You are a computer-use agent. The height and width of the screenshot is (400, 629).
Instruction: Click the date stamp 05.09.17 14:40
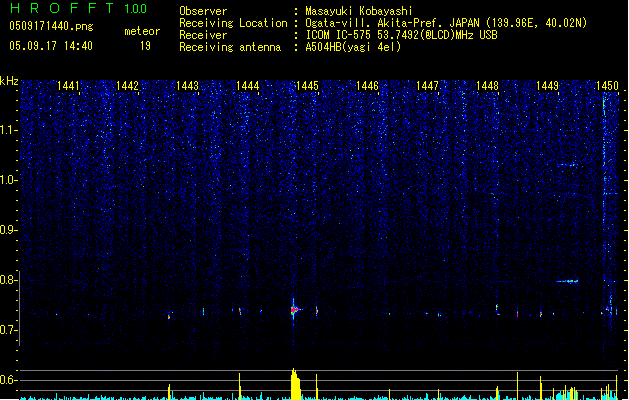51,46
